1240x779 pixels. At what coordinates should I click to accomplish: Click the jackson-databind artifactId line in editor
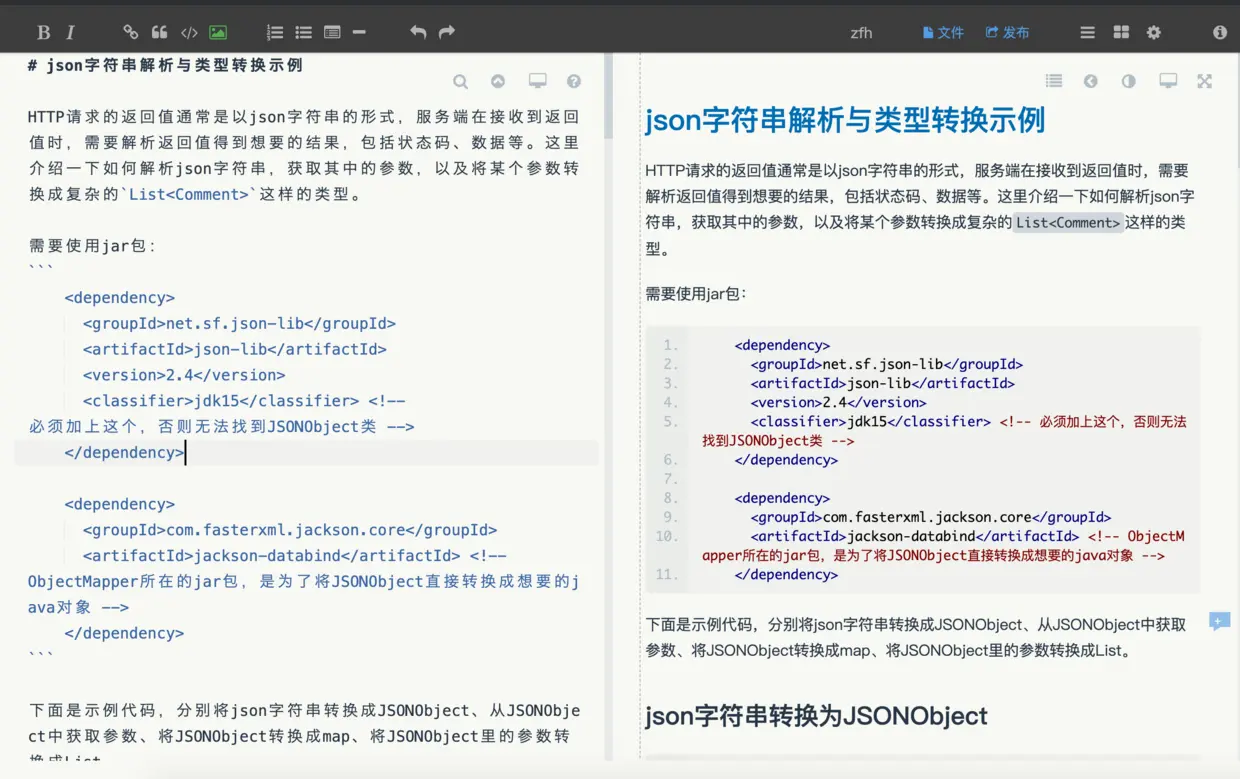pyautogui.click(x=295, y=555)
